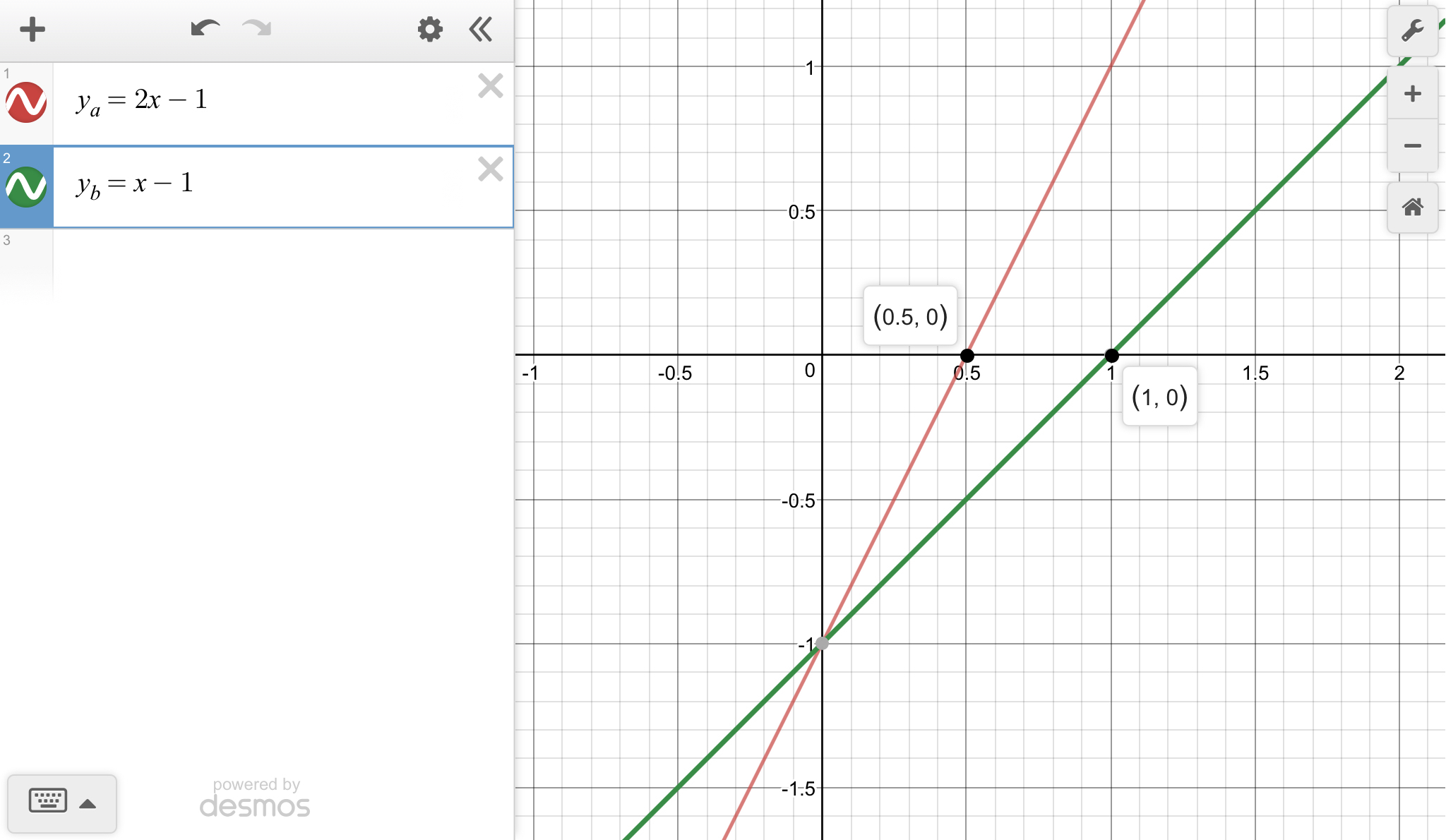This screenshot has height=840, width=1446.
Task: Expand the keyboard menu arrow
Action: click(x=88, y=803)
